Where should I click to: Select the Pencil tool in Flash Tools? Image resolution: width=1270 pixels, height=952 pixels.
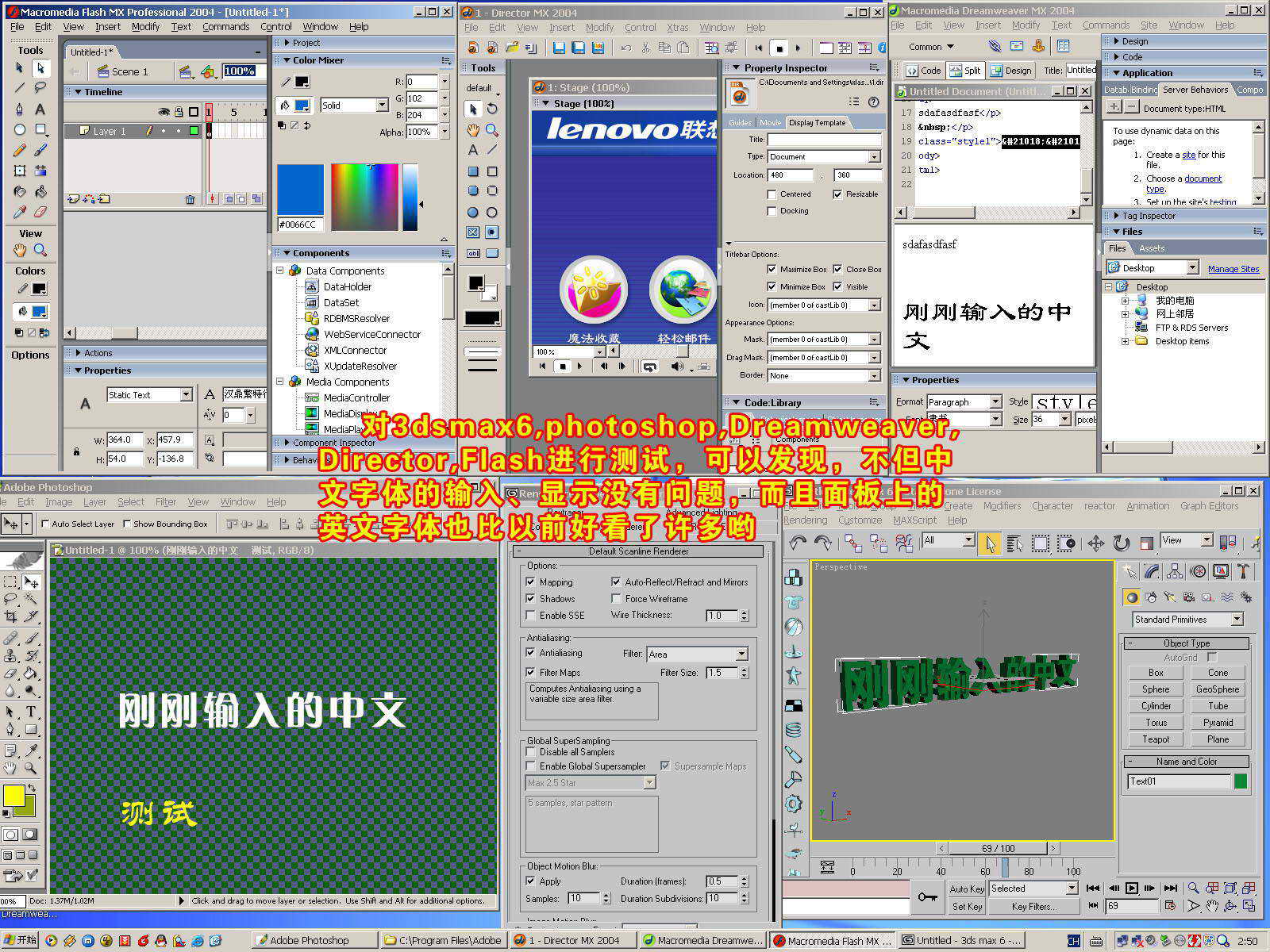click(20, 150)
